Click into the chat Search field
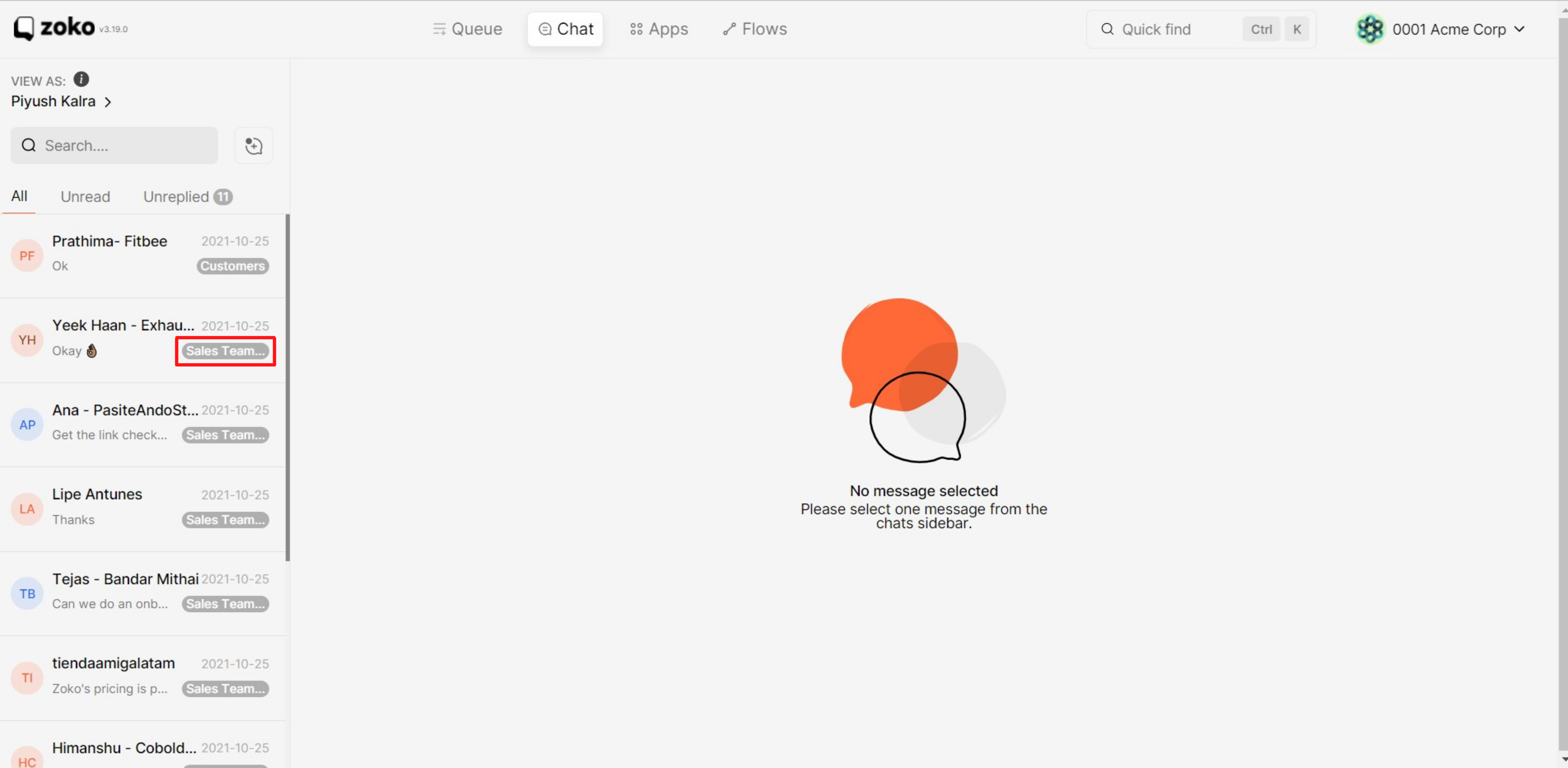The height and width of the screenshot is (768, 1568). [115, 146]
